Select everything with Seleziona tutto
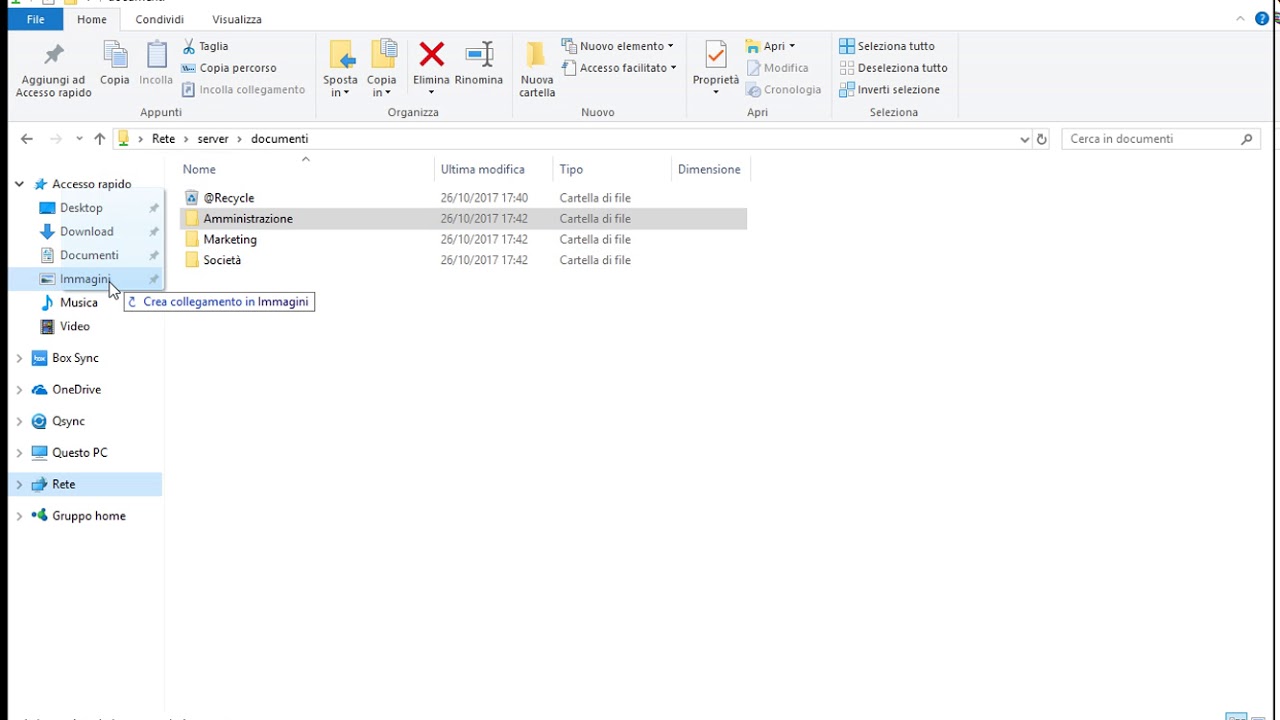The height and width of the screenshot is (720, 1280). (887, 46)
